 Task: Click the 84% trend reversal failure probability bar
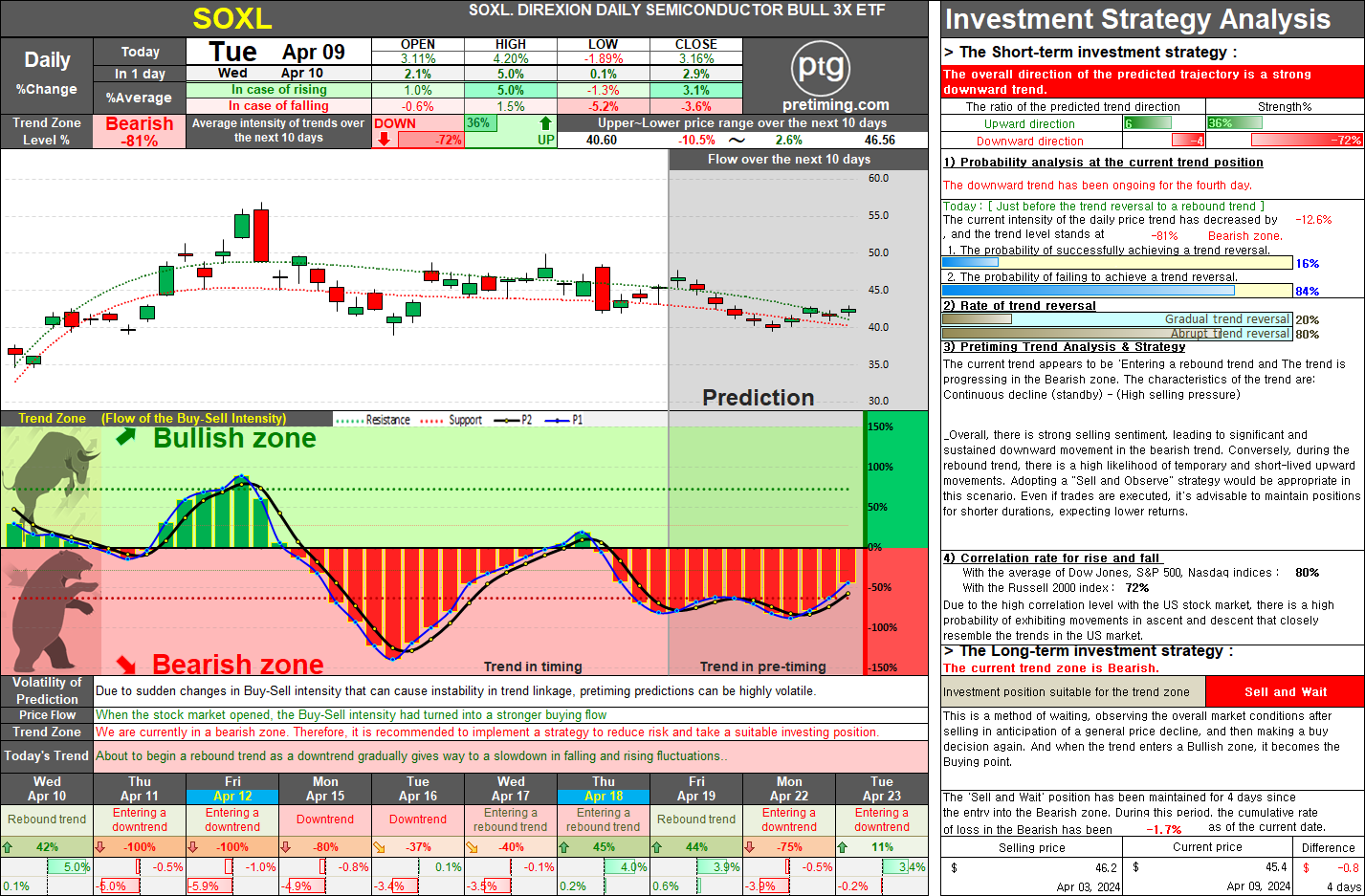1117,291
